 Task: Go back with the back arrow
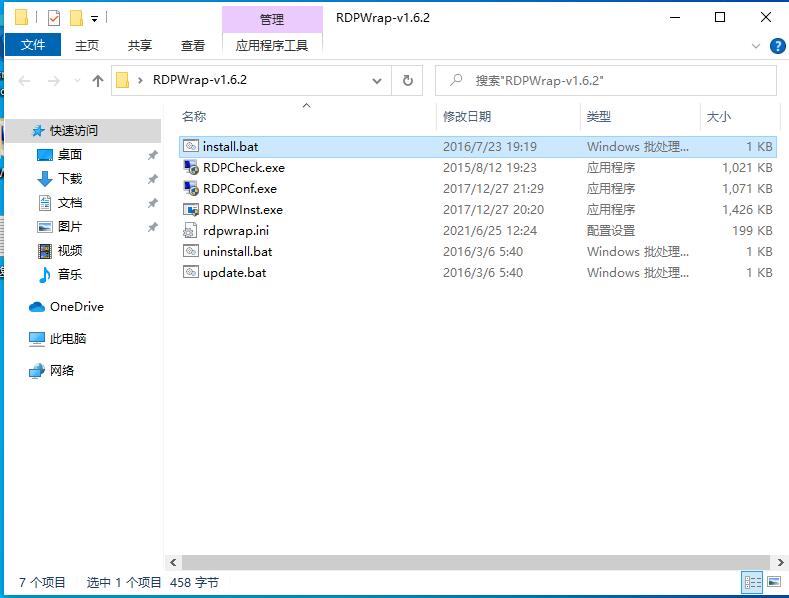24,81
